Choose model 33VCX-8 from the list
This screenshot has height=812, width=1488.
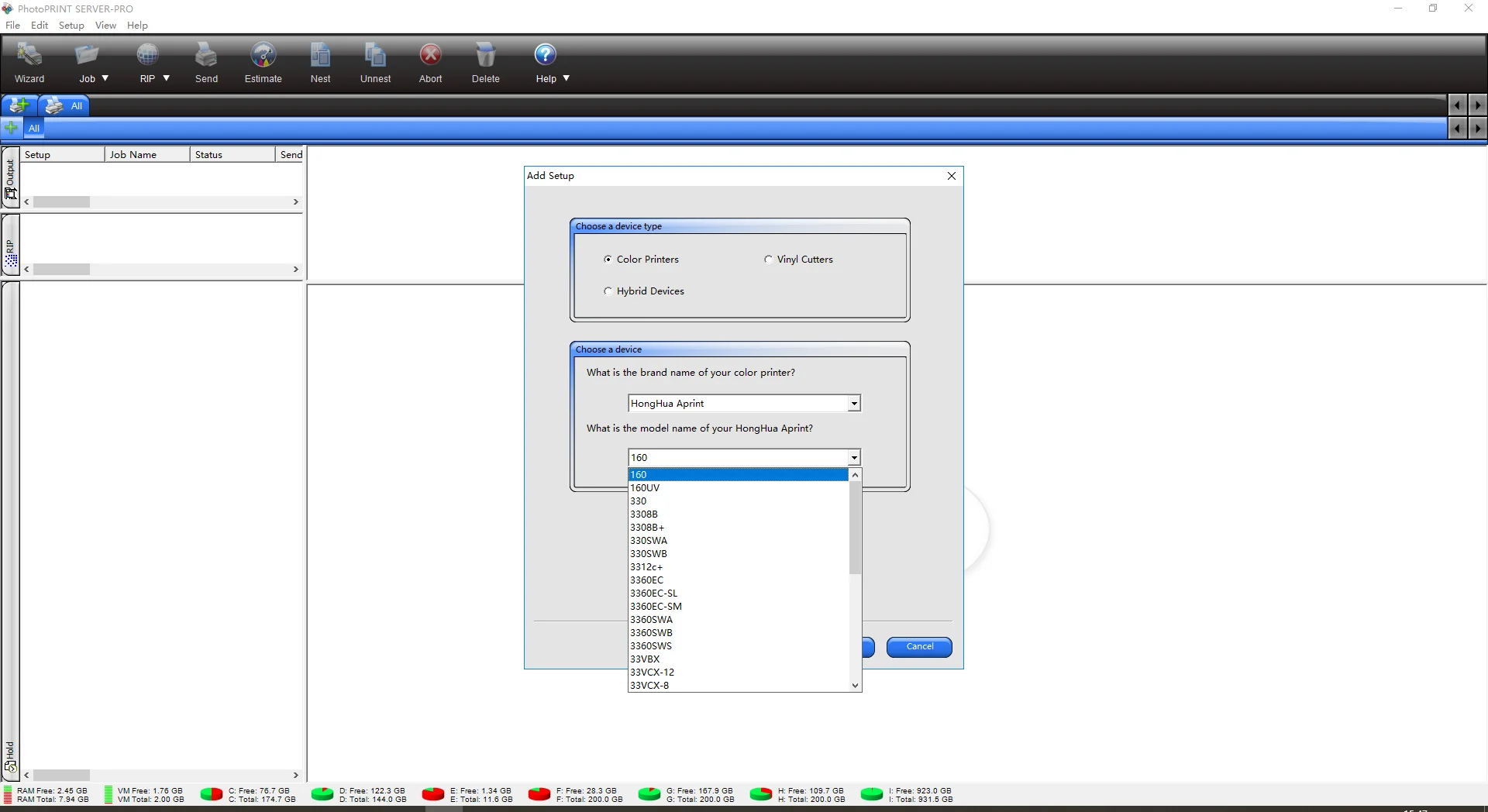739,686
